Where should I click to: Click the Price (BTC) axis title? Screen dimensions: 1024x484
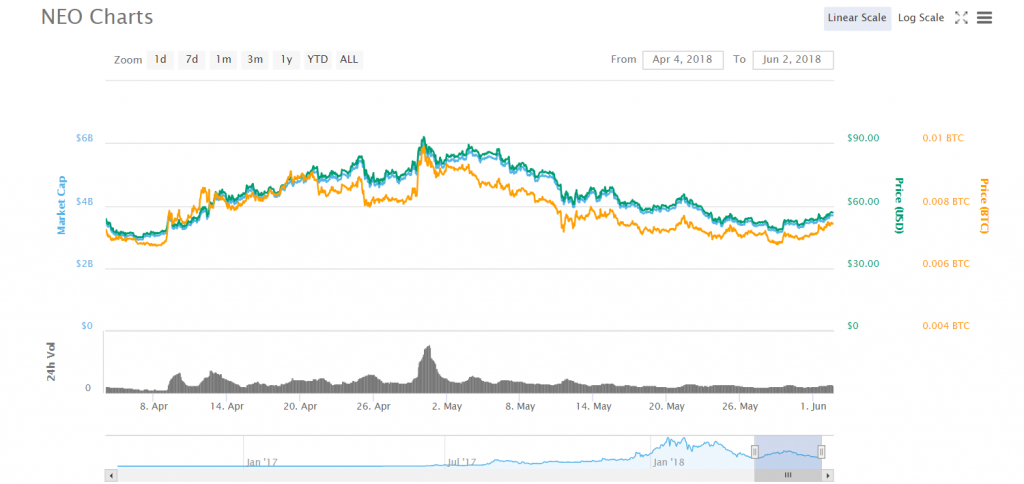click(x=984, y=206)
